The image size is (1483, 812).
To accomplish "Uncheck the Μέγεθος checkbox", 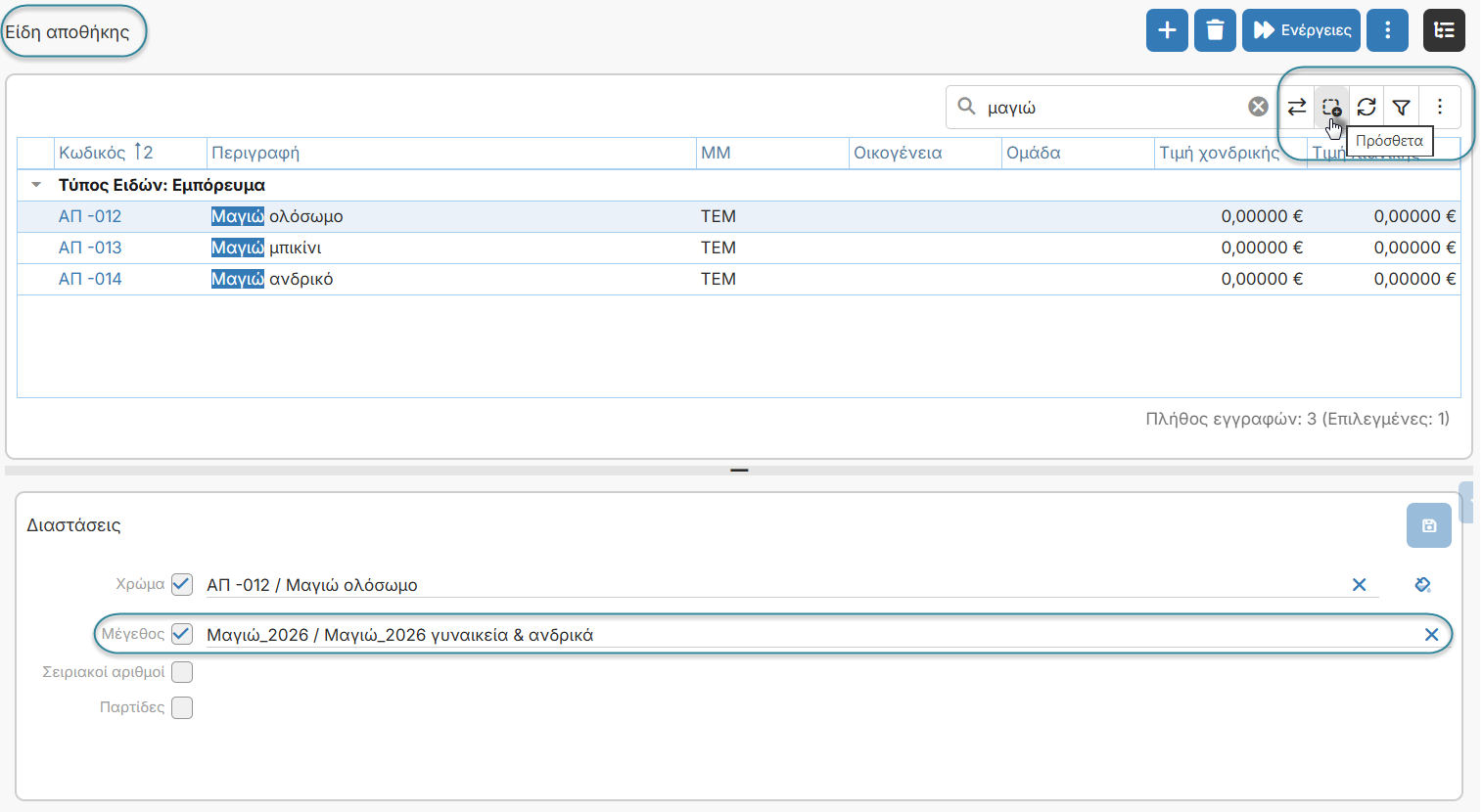I will pyautogui.click(x=182, y=634).
